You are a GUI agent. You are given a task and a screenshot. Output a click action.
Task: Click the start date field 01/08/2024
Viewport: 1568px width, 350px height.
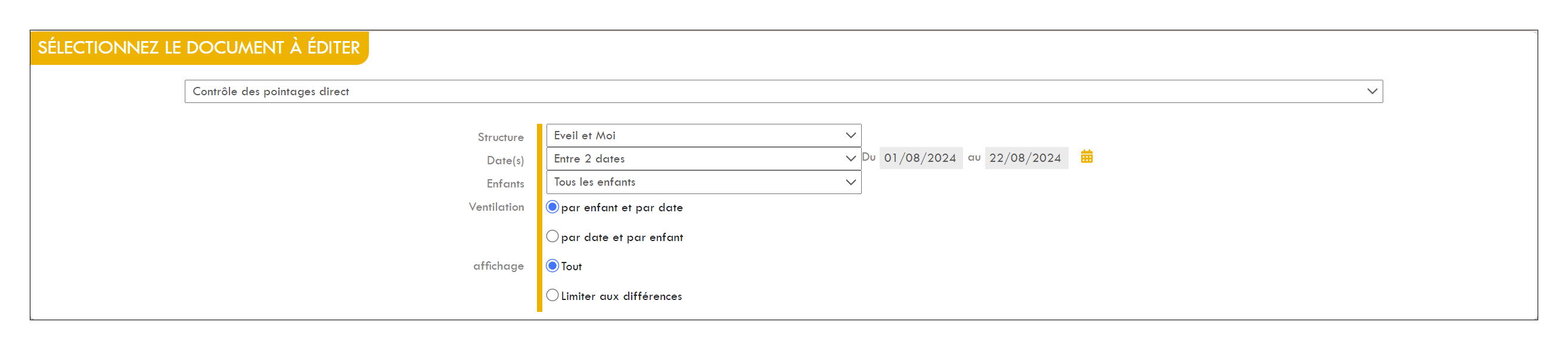pyautogui.click(x=921, y=158)
